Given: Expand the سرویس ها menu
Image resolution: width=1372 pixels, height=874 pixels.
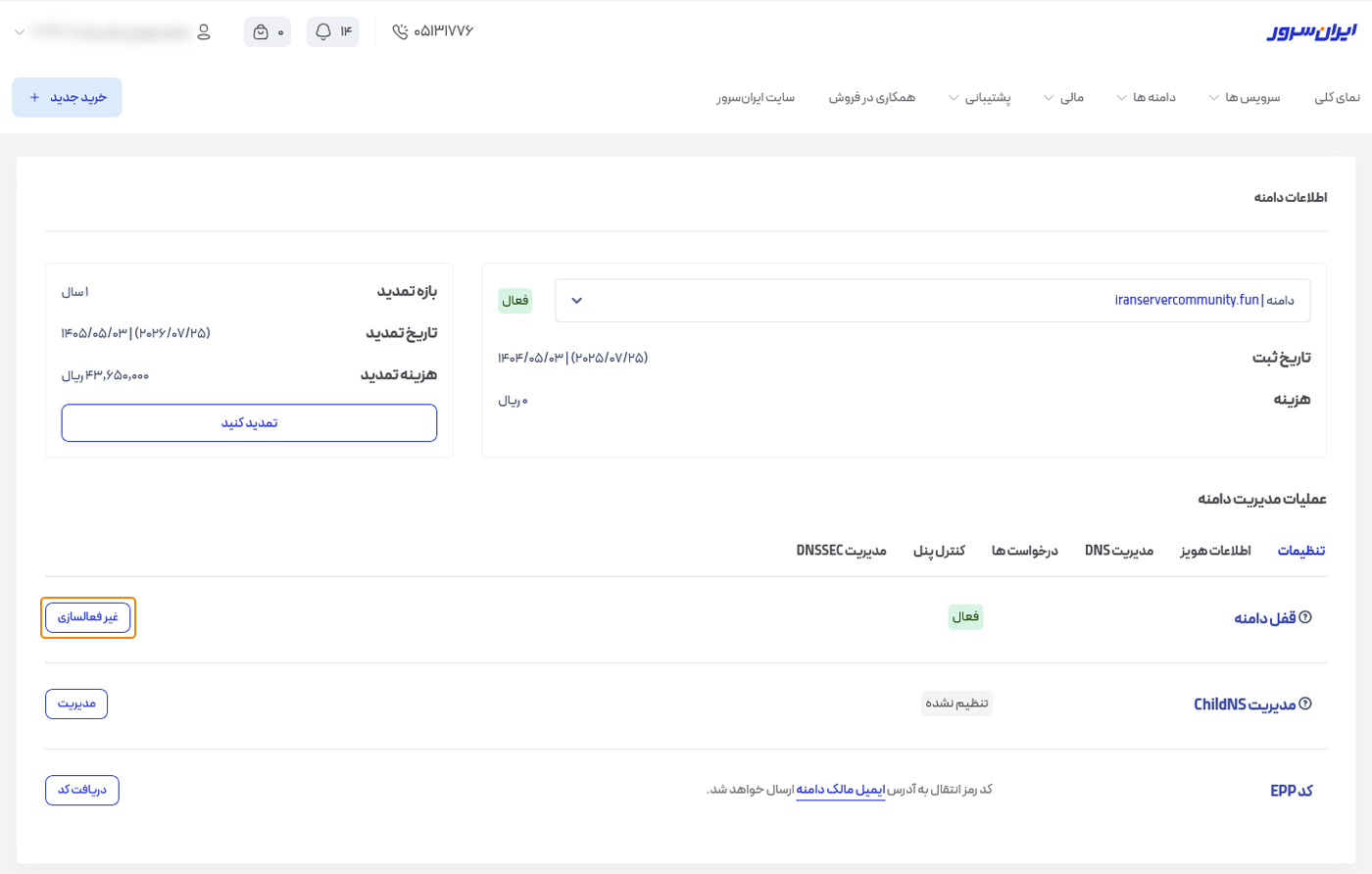Looking at the screenshot, I should pyautogui.click(x=1245, y=98).
